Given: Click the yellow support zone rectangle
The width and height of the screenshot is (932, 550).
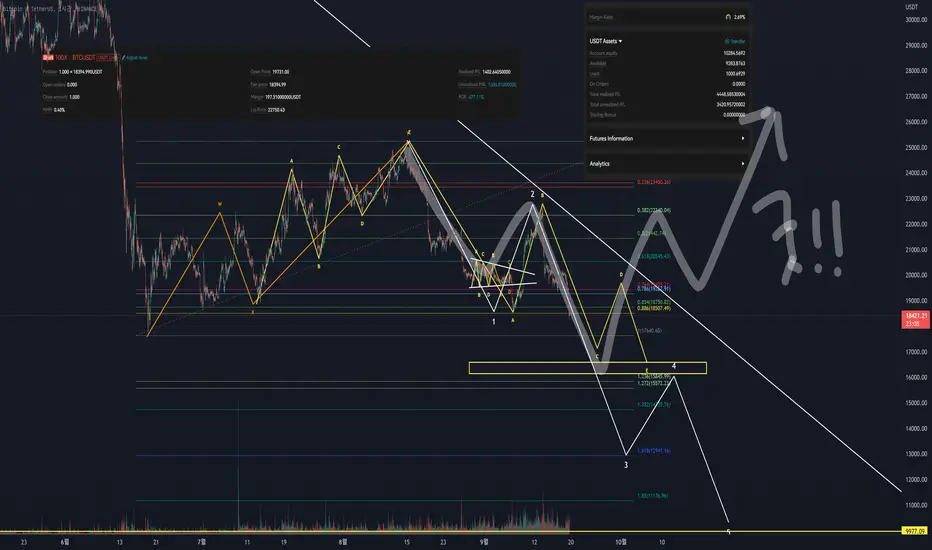Looking at the screenshot, I should click(587, 368).
